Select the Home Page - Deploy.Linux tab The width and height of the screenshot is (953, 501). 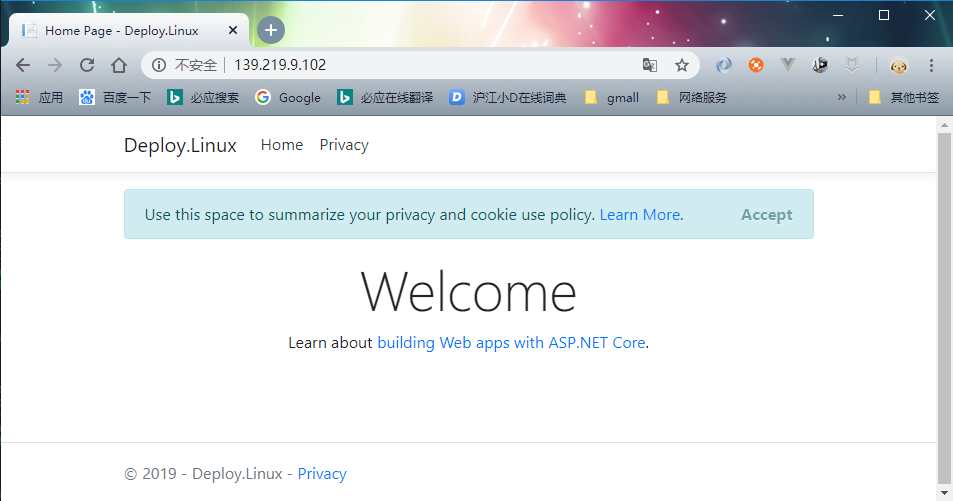[x=129, y=30]
